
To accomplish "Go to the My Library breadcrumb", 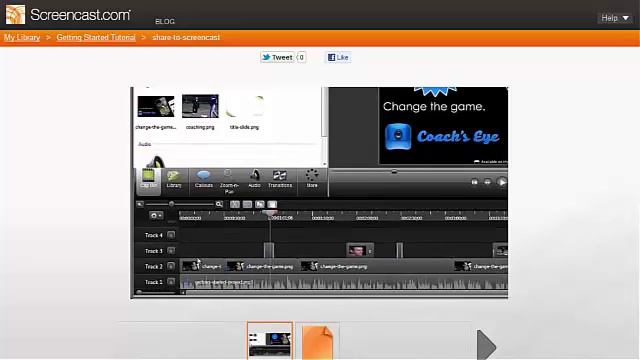I will coord(22,38).
